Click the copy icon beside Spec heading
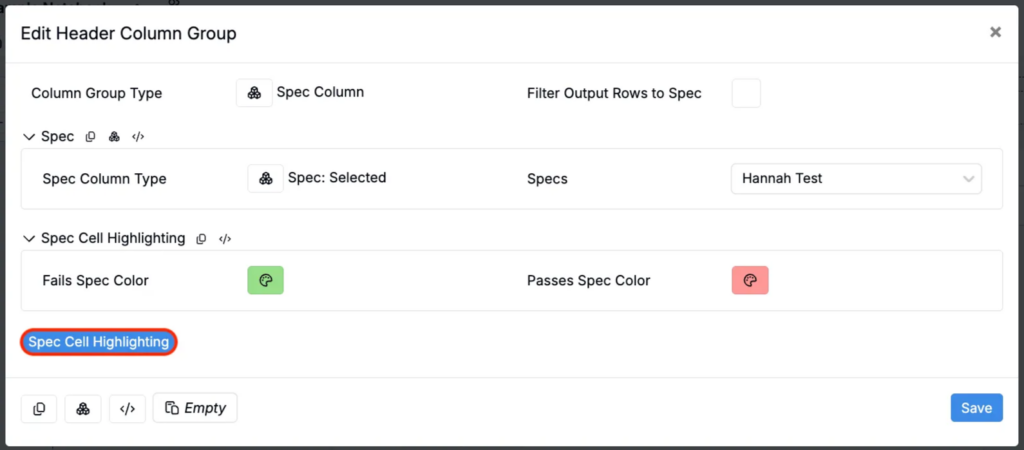Image resolution: width=1024 pixels, height=450 pixels. tap(91, 137)
